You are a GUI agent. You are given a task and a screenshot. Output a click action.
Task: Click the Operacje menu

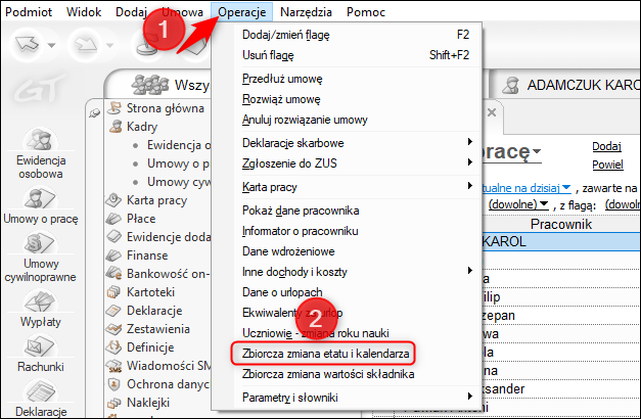(x=242, y=12)
